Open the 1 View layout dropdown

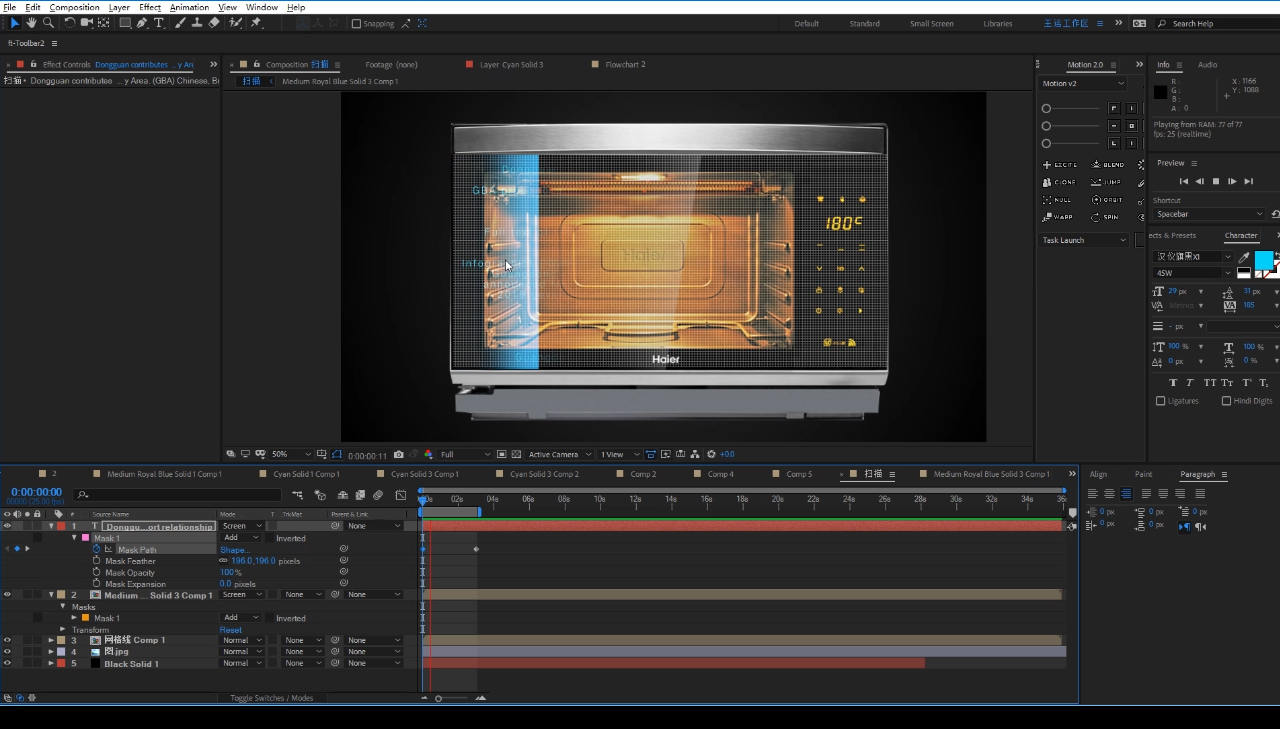click(x=618, y=454)
